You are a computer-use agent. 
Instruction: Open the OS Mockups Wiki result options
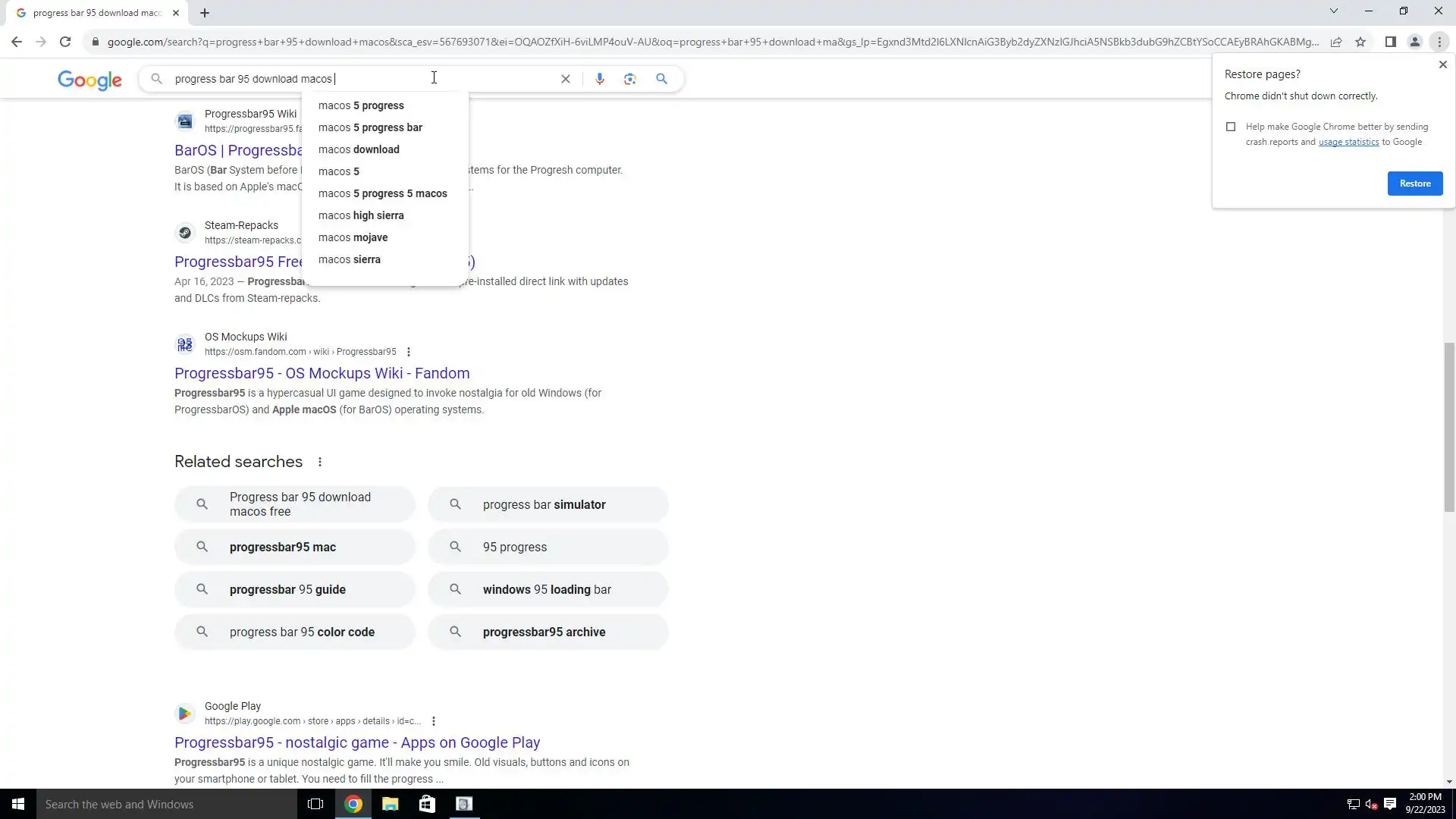coord(409,352)
